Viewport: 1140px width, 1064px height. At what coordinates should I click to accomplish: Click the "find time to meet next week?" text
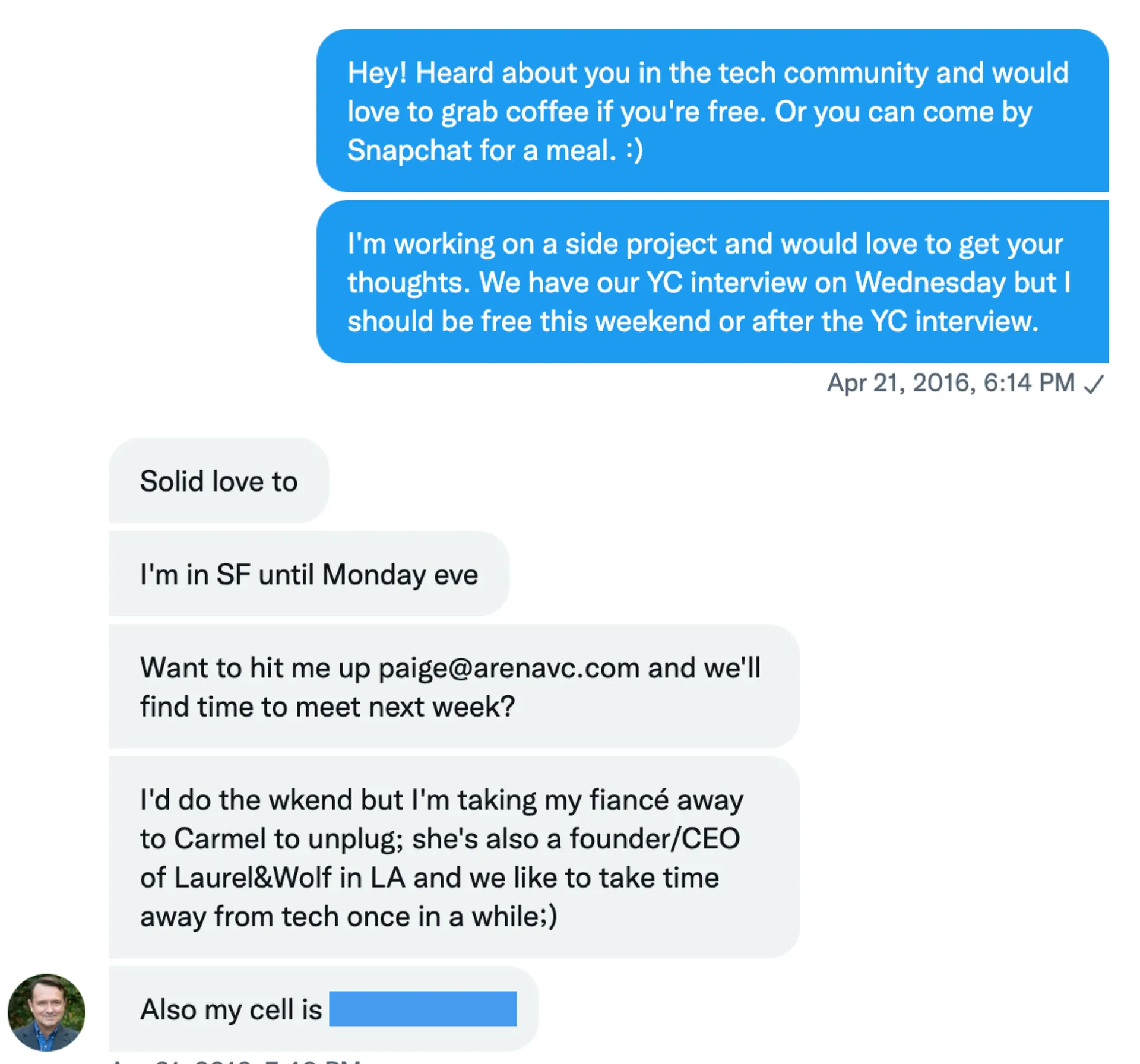(x=327, y=707)
